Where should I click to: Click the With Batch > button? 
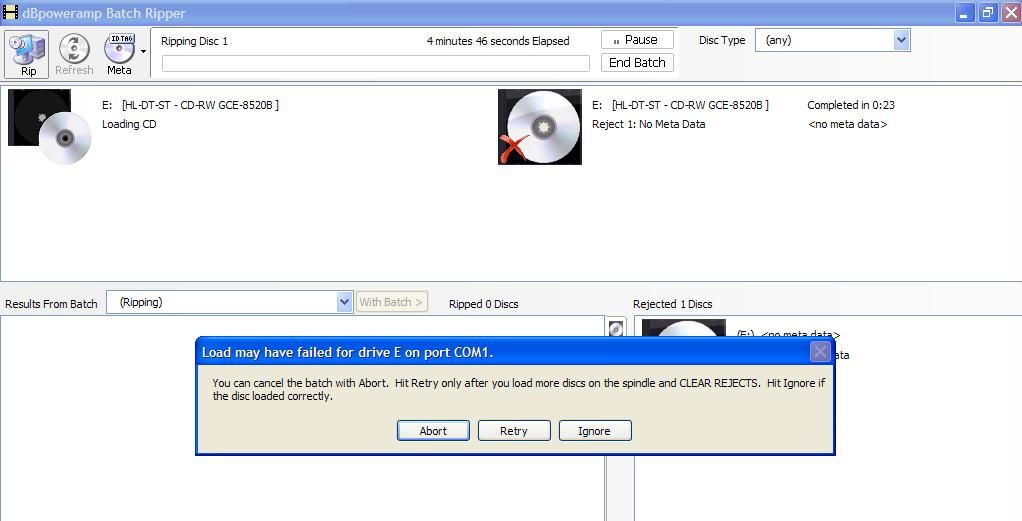pos(391,302)
